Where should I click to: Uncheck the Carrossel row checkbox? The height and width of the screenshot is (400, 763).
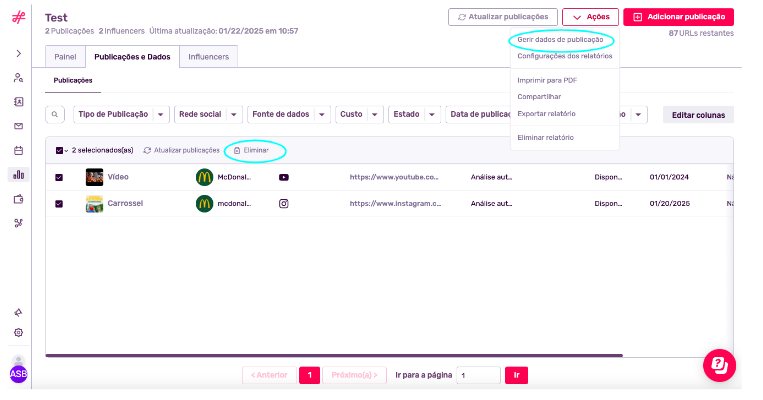(x=59, y=204)
